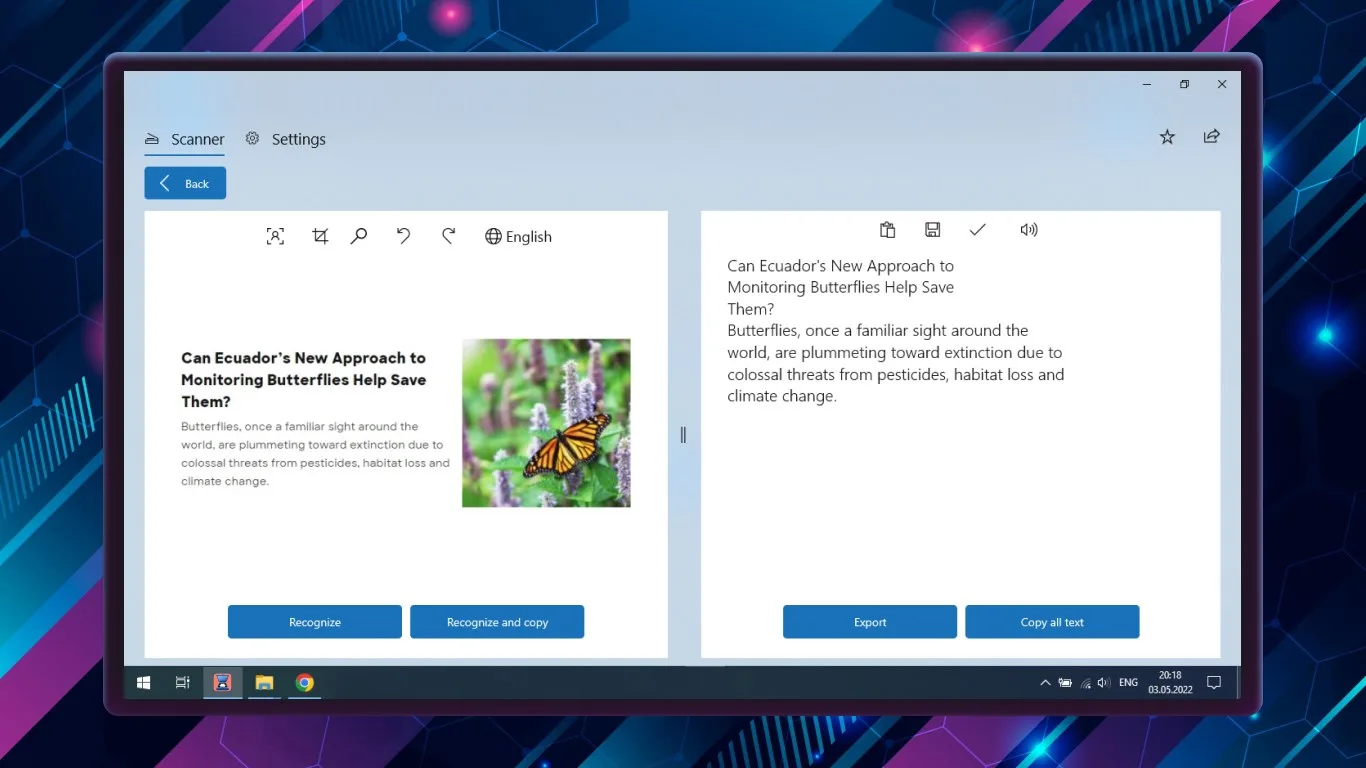Screen dimensions: 1366x768
Task: Save recognized text with floppy disk icon
Action: pyautogui.click(x=932, y=230)
